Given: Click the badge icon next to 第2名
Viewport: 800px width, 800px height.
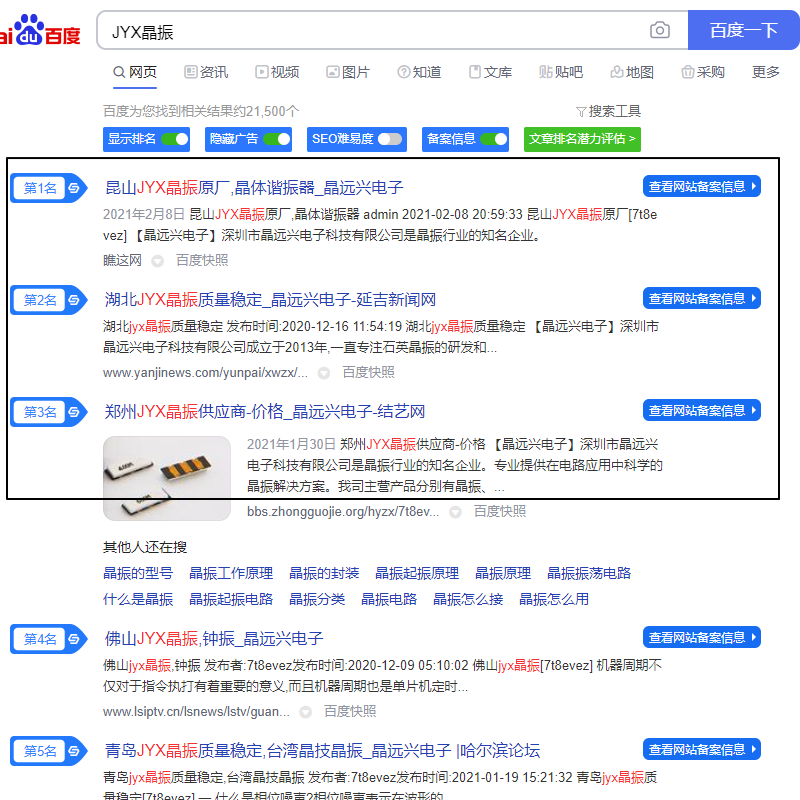Looking at the screenshot, I should pos(74,300).
